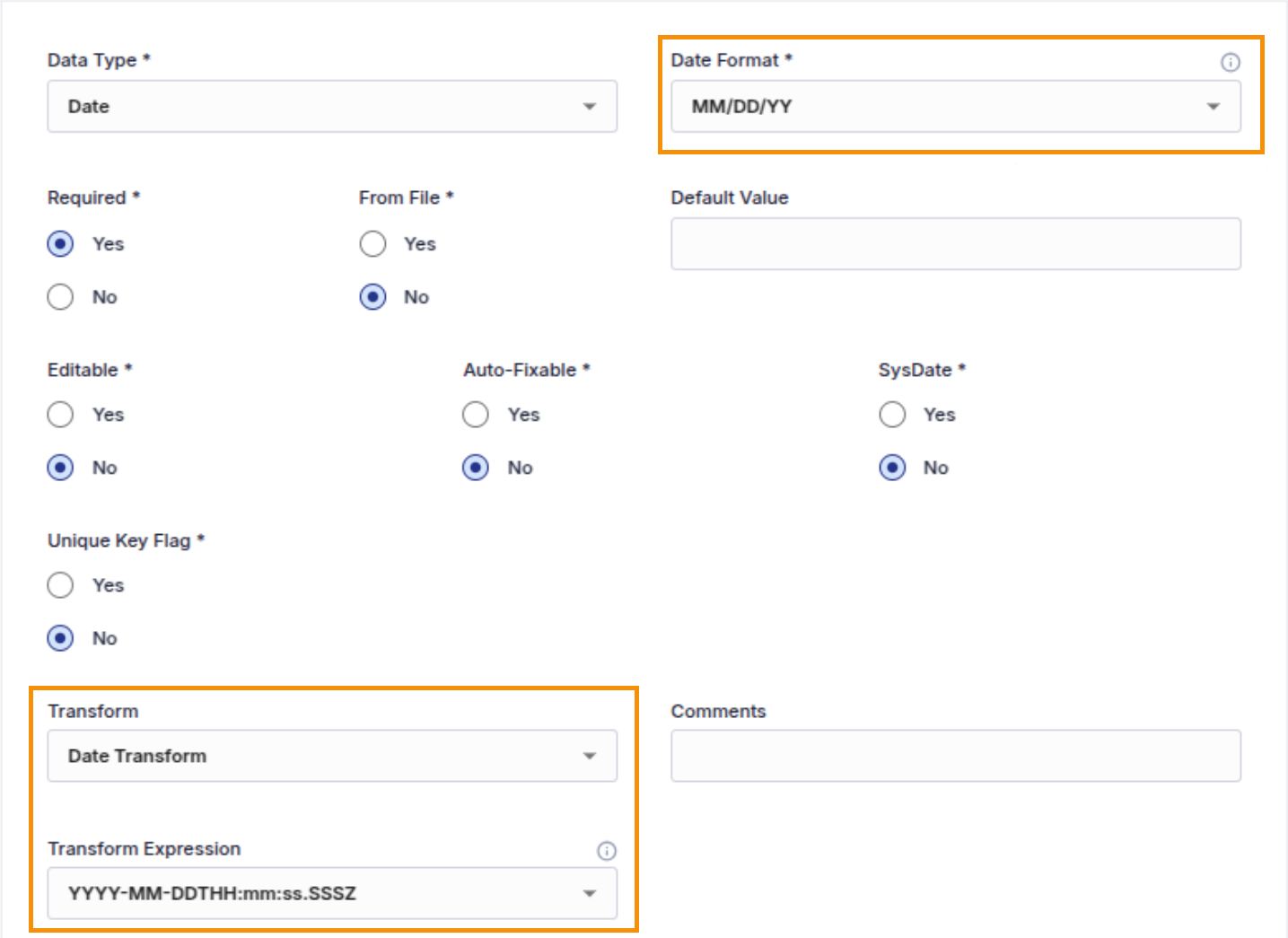
Task: Select No for Auto-Fixable
Action: (x=476, y=468)
